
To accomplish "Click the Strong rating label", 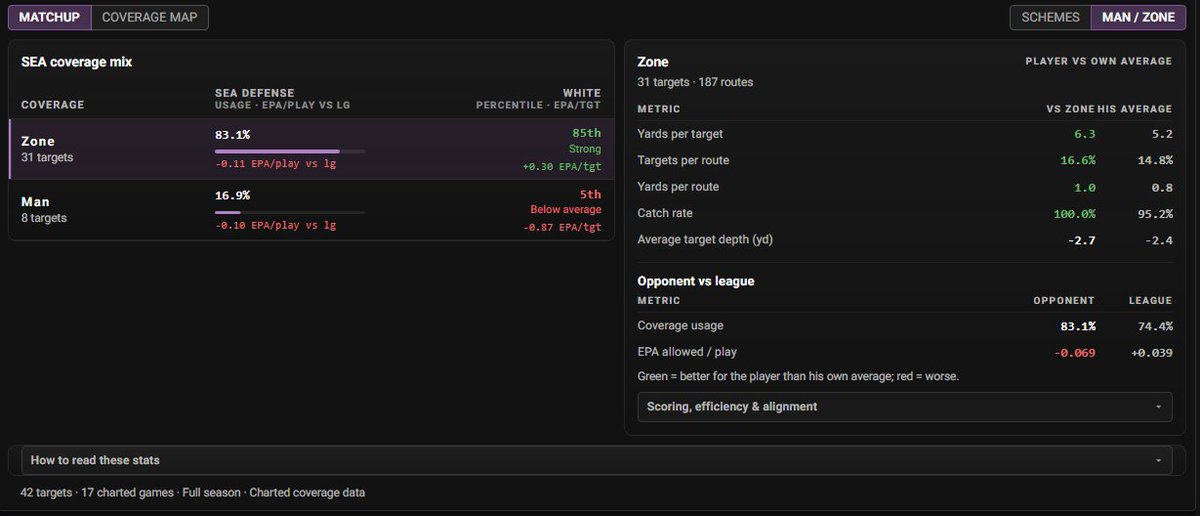I will coord(585,150).
